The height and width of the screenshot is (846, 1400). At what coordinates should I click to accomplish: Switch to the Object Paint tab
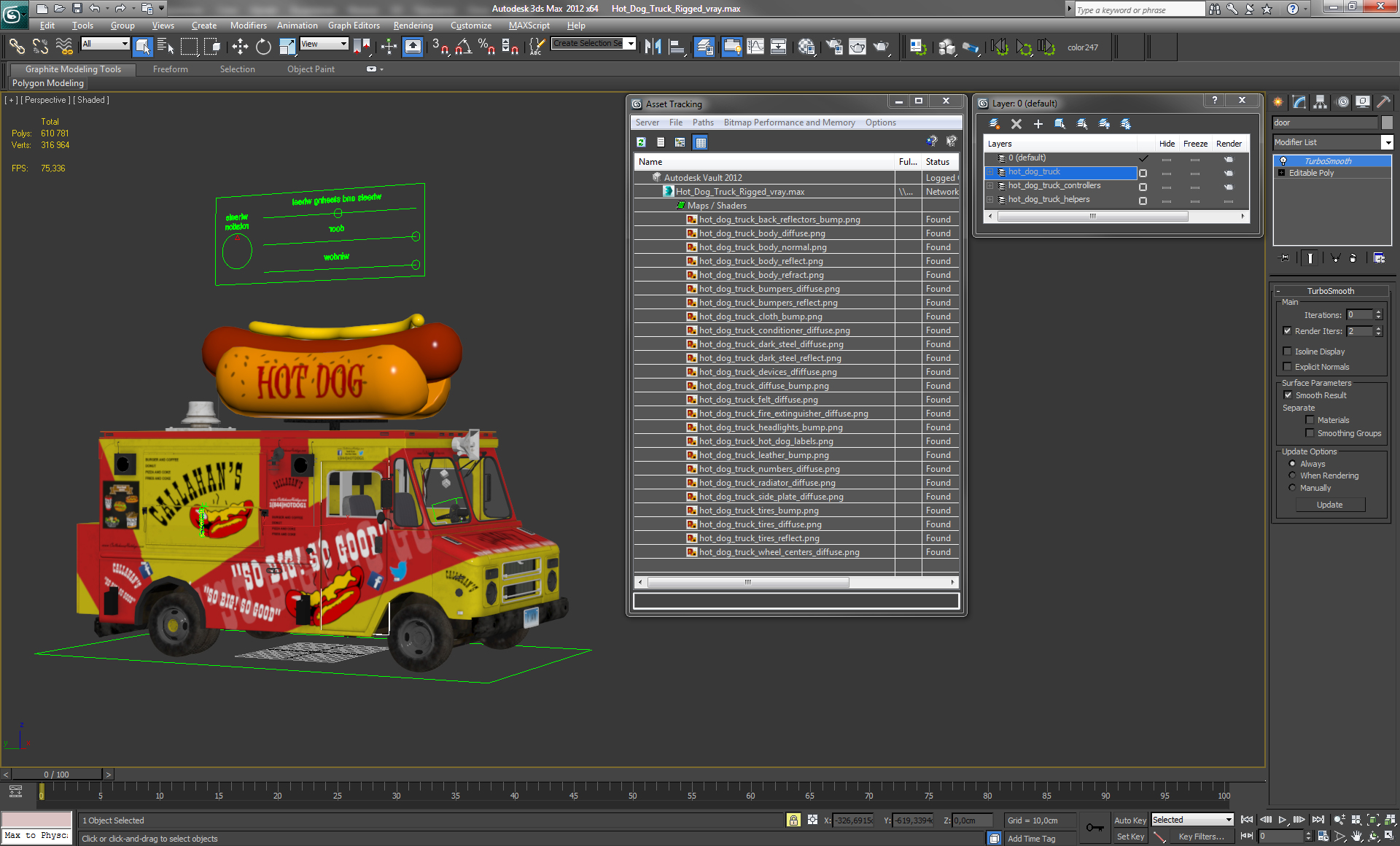(311, 69)
